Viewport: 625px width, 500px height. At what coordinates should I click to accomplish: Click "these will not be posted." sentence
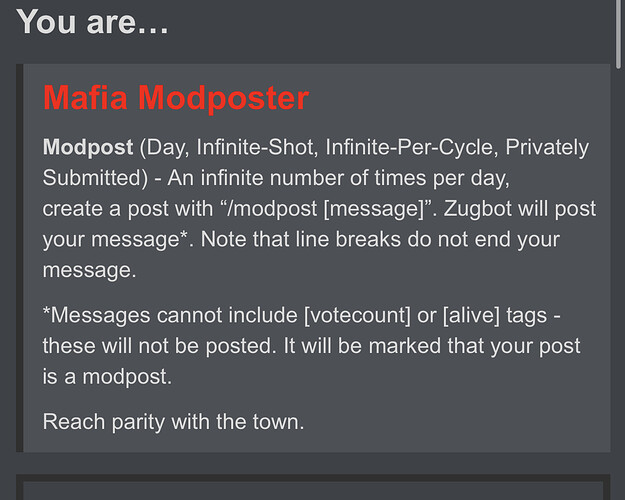159,346
